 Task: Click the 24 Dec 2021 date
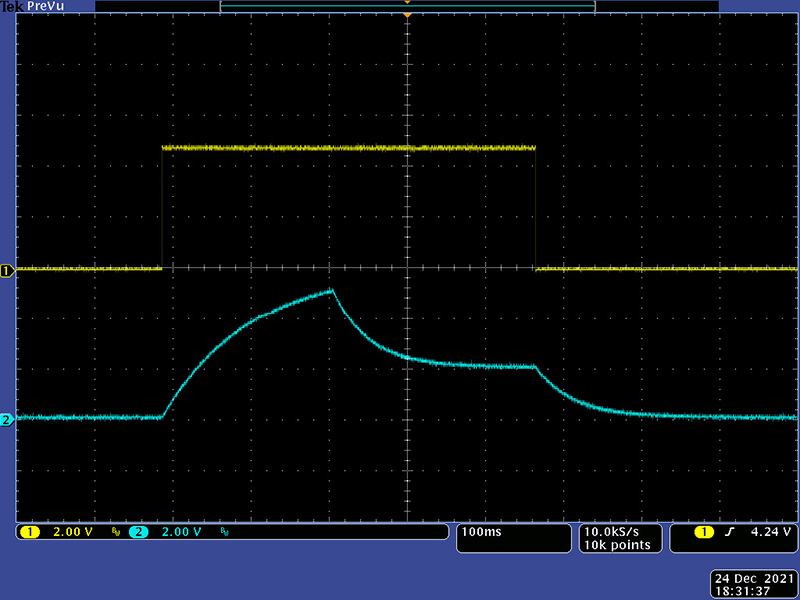(x=754, y=579)
